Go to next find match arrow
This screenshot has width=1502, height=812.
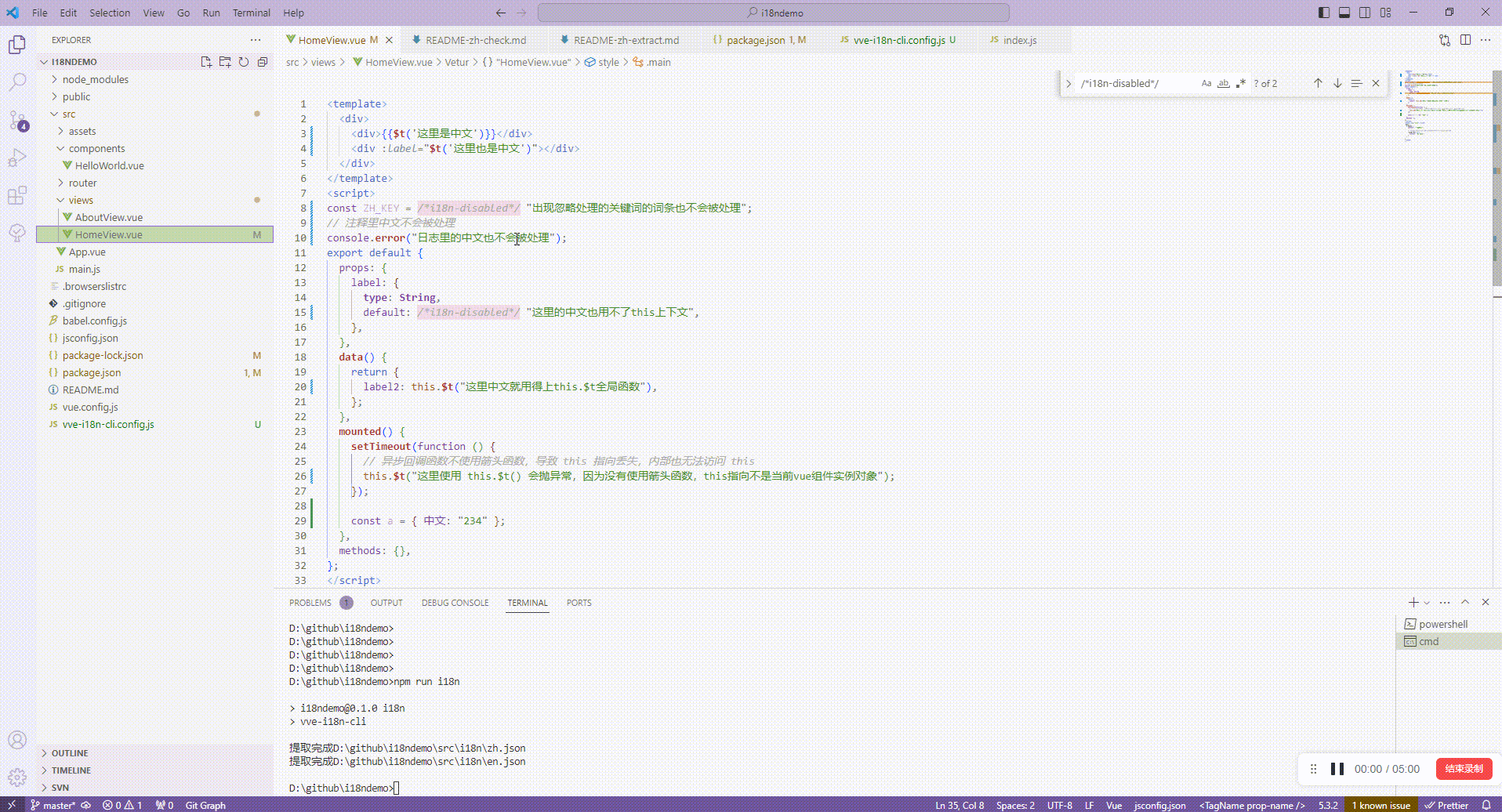1337,83
